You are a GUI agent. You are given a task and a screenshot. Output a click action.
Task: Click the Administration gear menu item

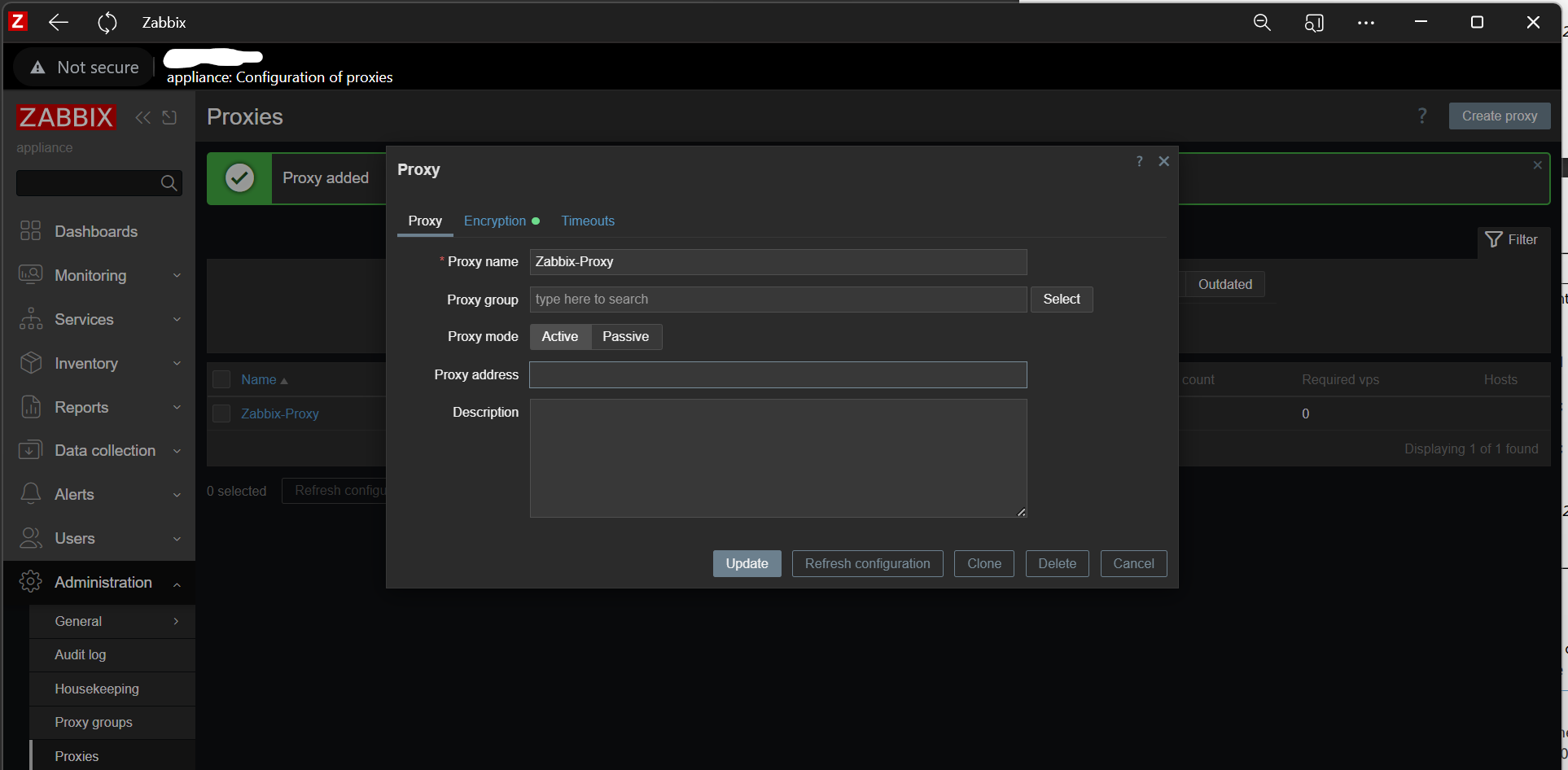[x=99, y=582]
